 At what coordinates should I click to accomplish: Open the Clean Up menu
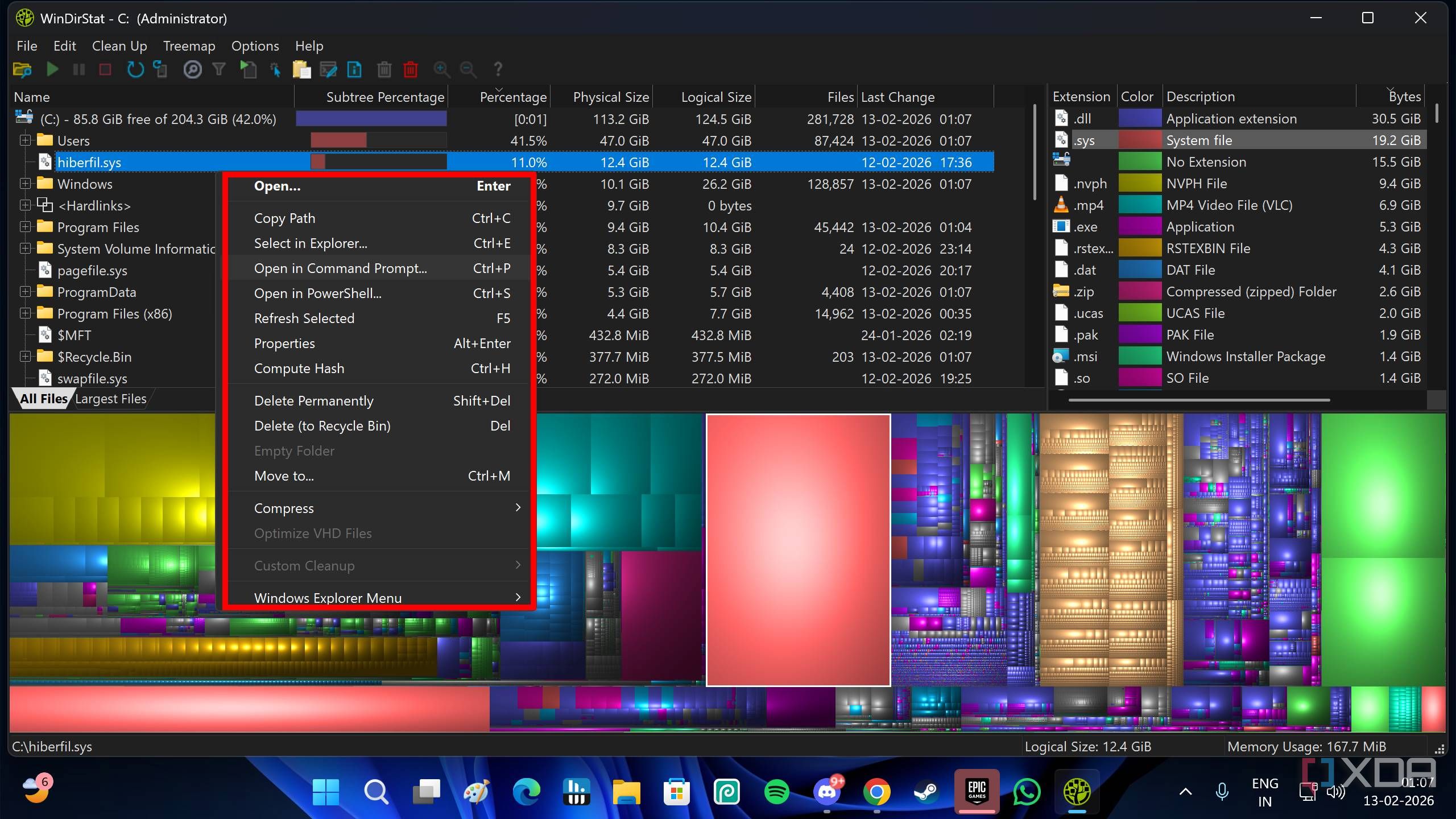click(x=119, y=45)
